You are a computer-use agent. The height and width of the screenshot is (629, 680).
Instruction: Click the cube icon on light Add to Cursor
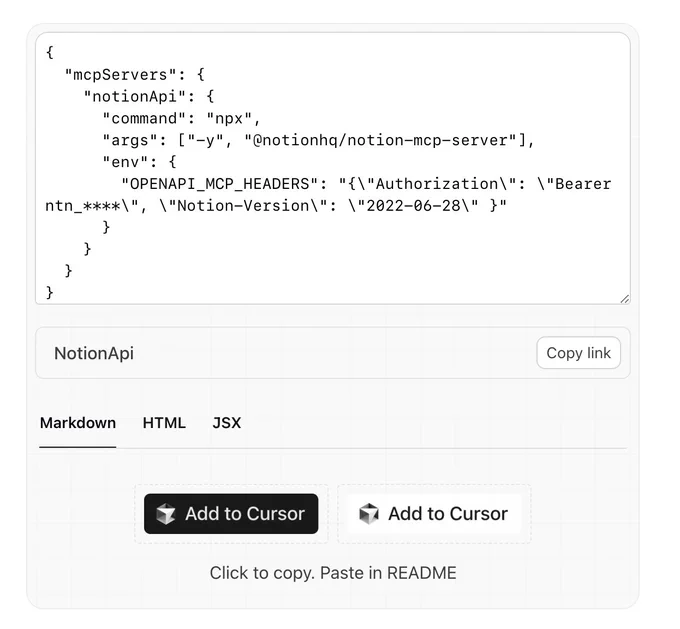click(x=369, y=514)
